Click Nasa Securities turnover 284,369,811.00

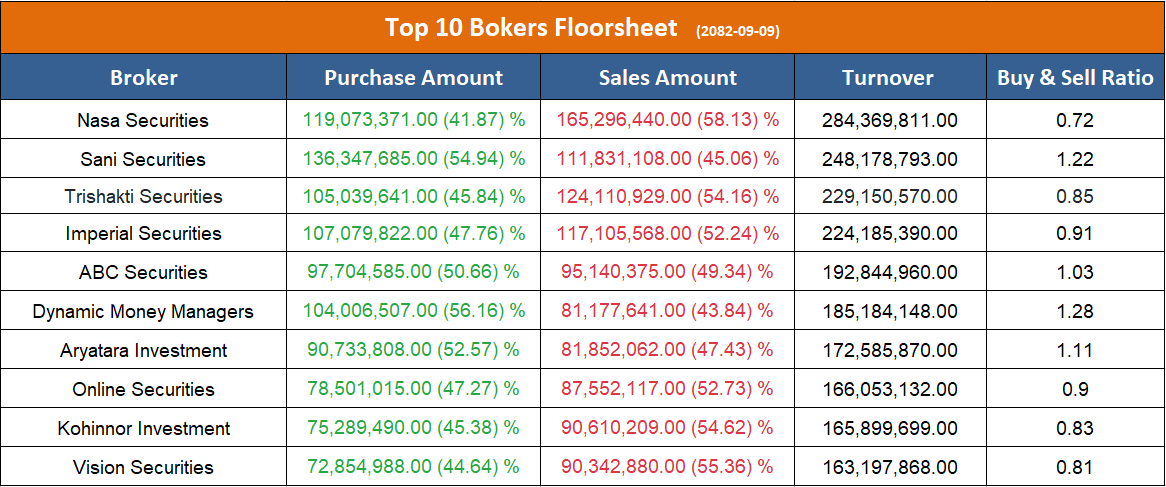click(x=889, y=120)
